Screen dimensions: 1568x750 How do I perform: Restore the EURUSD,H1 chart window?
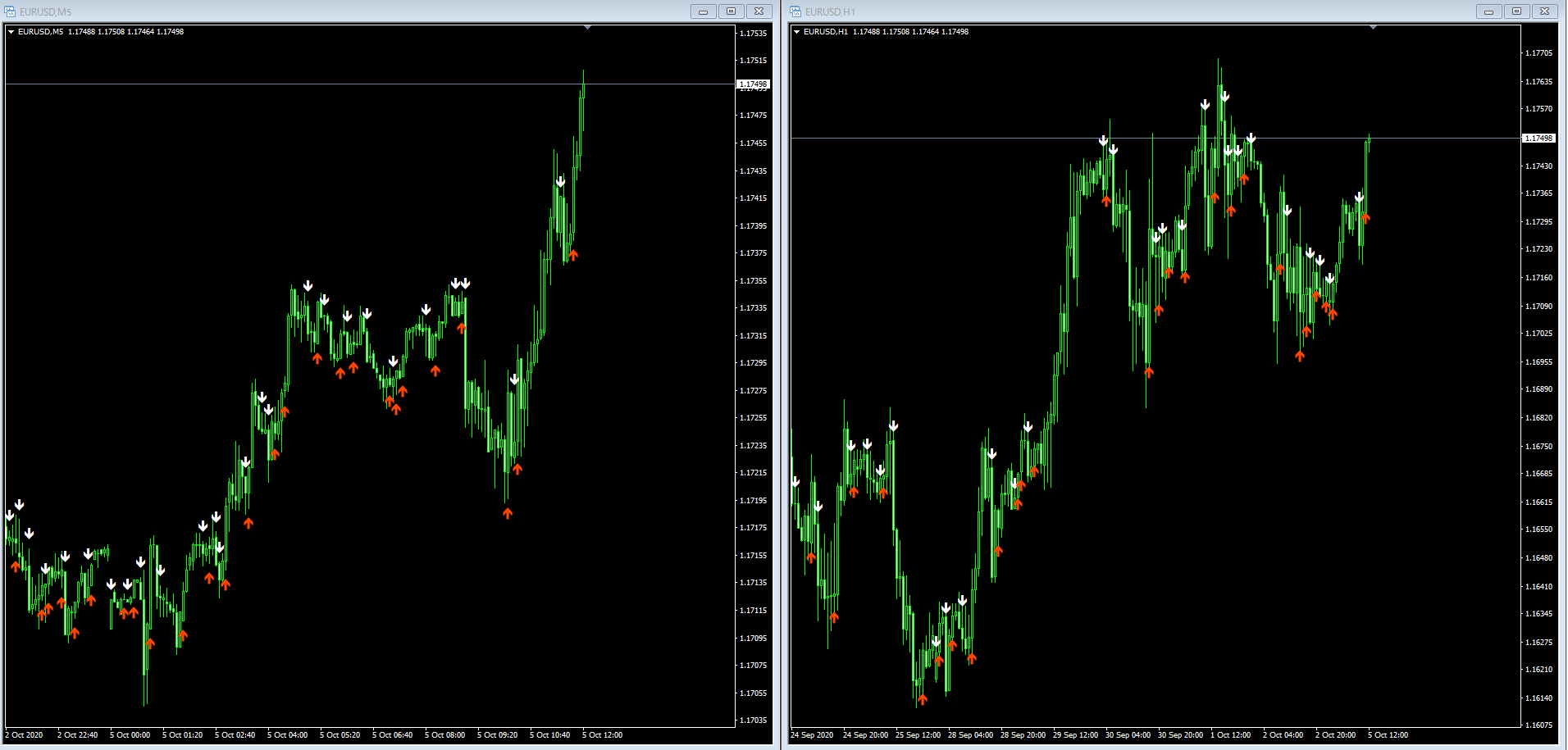[1517, 11]
